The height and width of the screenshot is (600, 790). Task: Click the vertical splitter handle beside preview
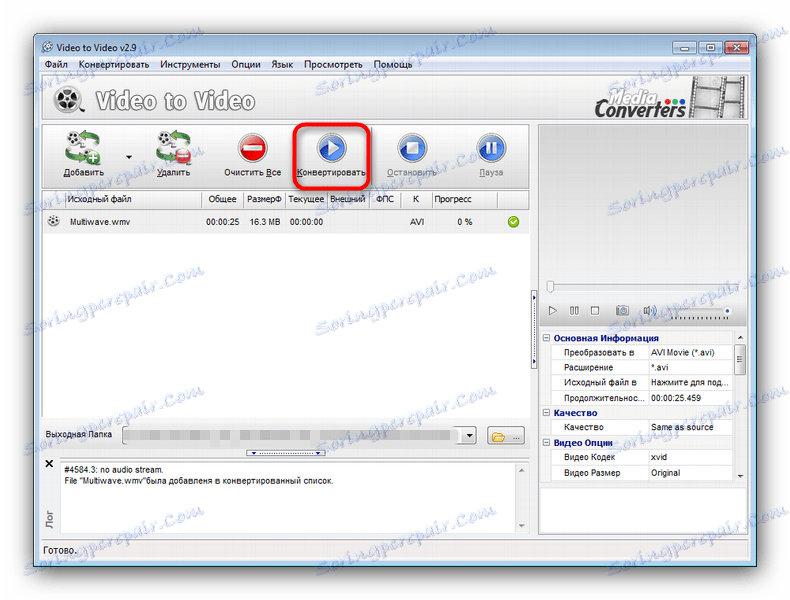(534, 330)
